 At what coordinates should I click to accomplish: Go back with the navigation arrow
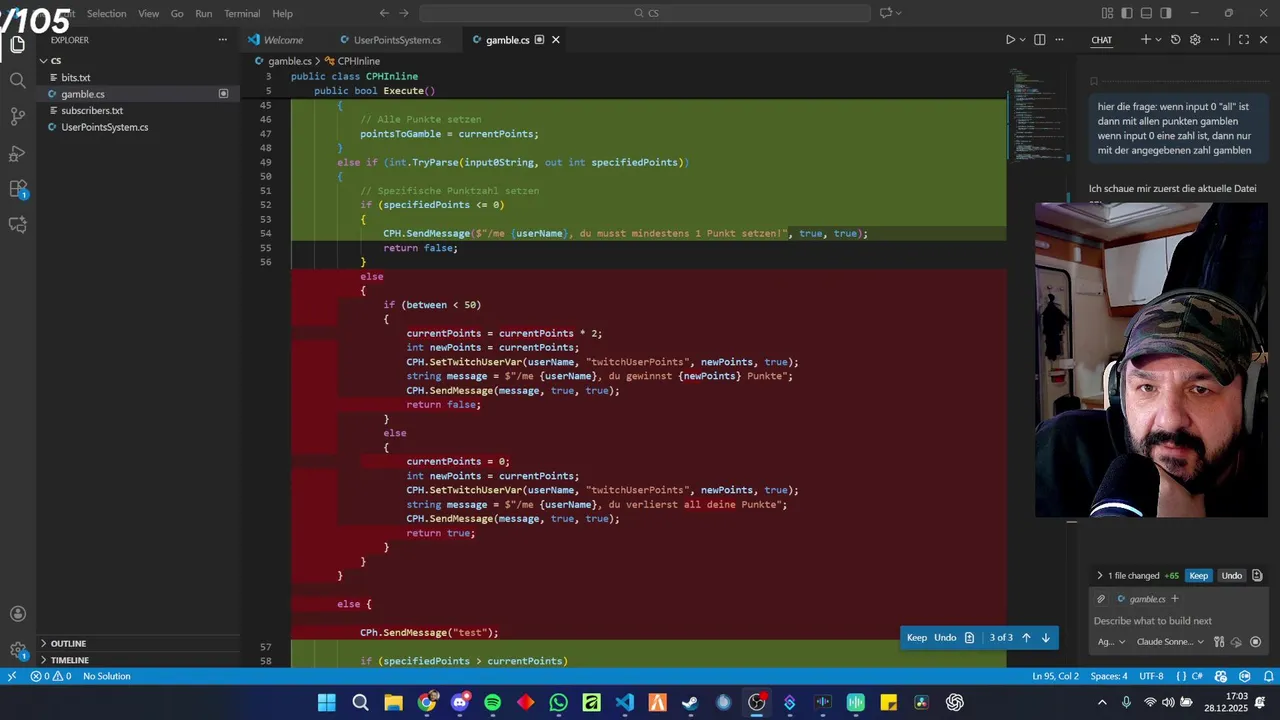click(384, 13)
